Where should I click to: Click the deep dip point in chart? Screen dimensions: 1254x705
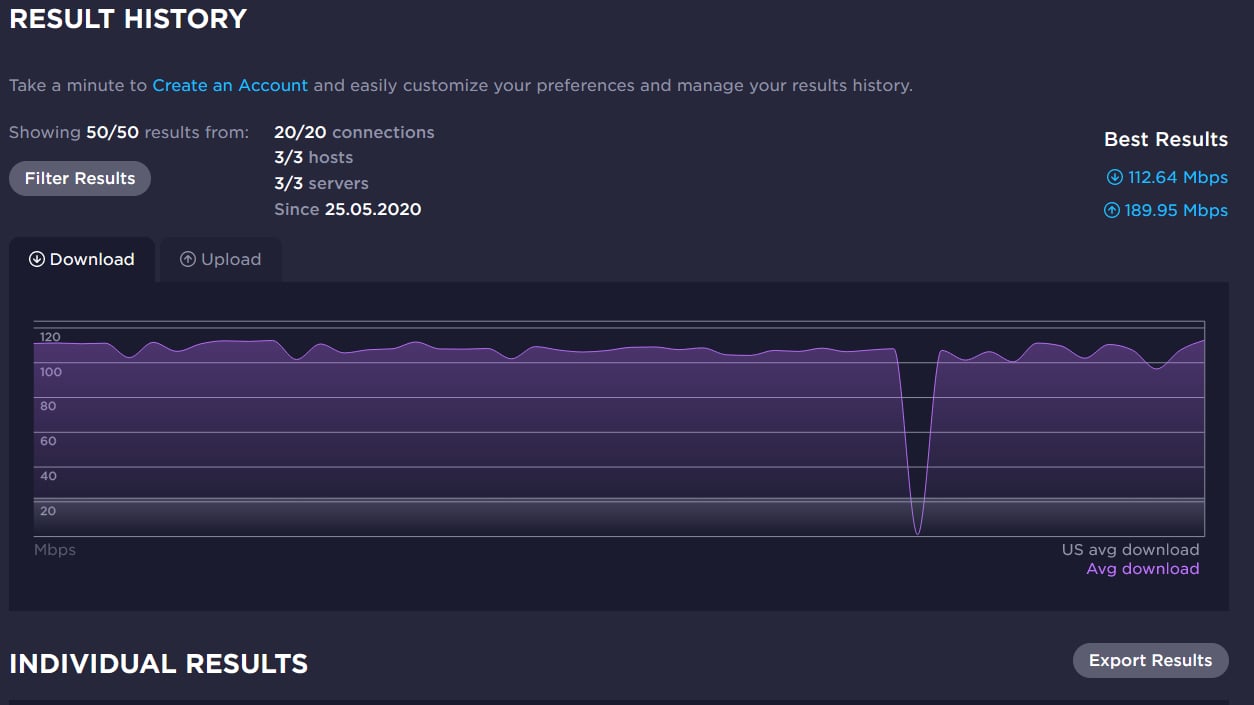tap(917, 532)
